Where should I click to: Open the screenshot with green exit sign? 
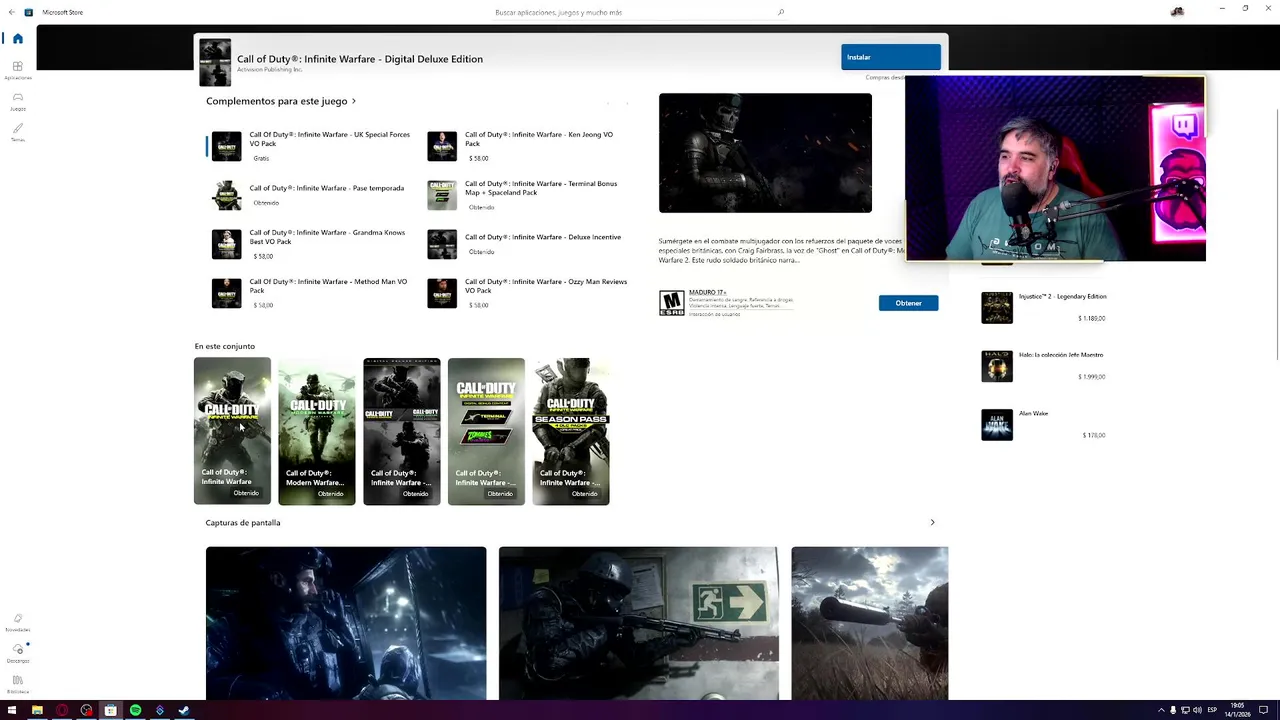point(638,623)
